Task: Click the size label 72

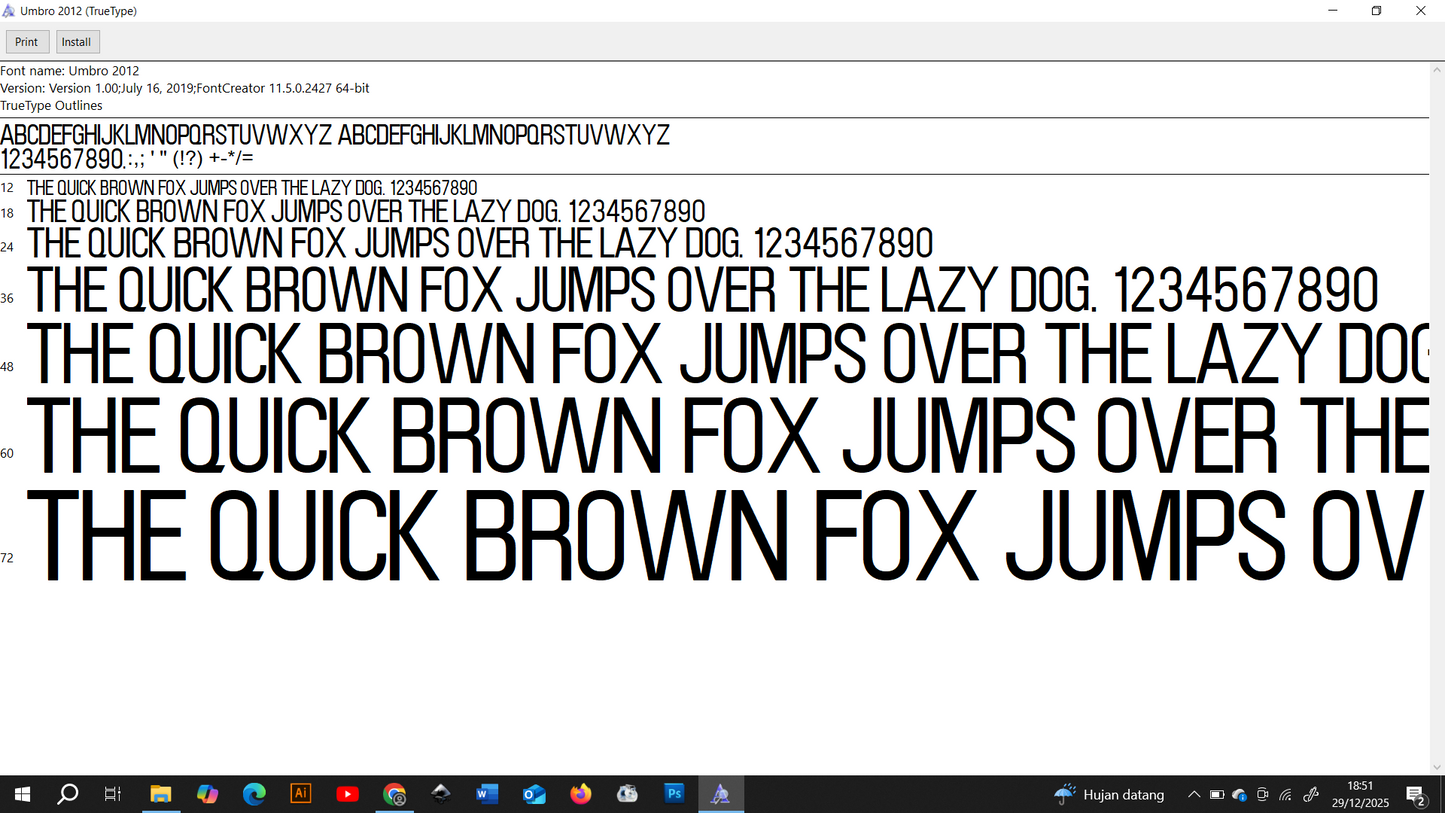Action: point(7,558)
